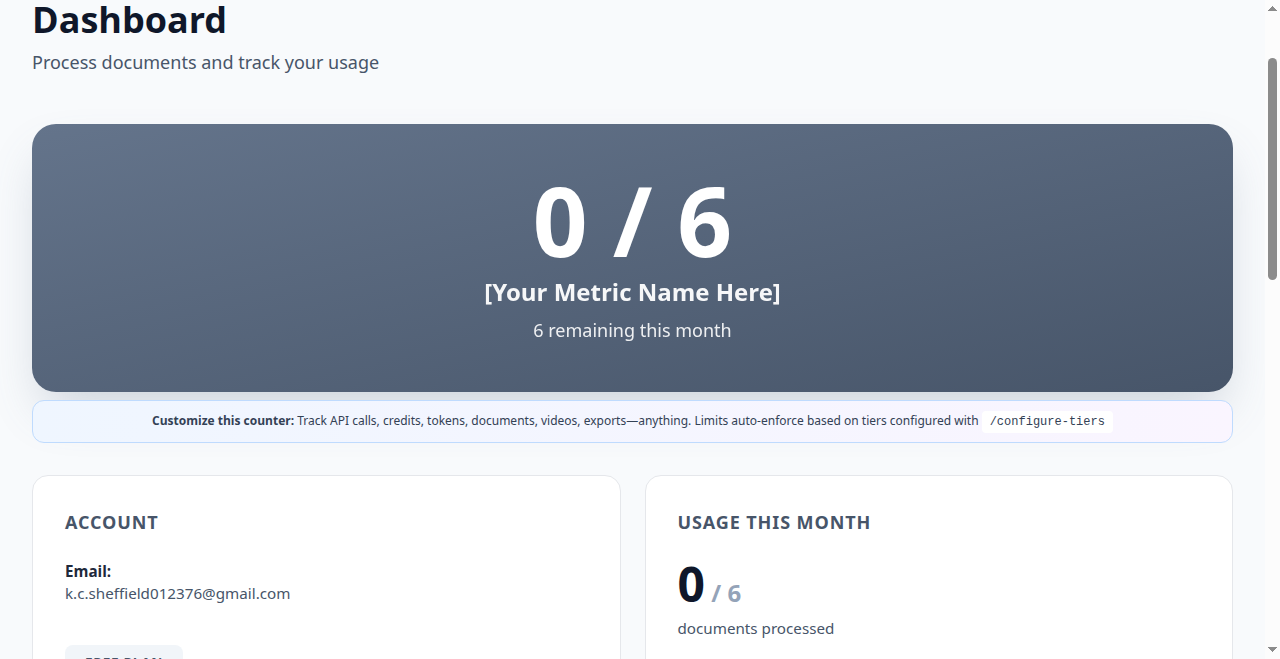Select the '[Your Metric Name Here]' label
Screen dimensions: 1280x659
click(632, 293)
